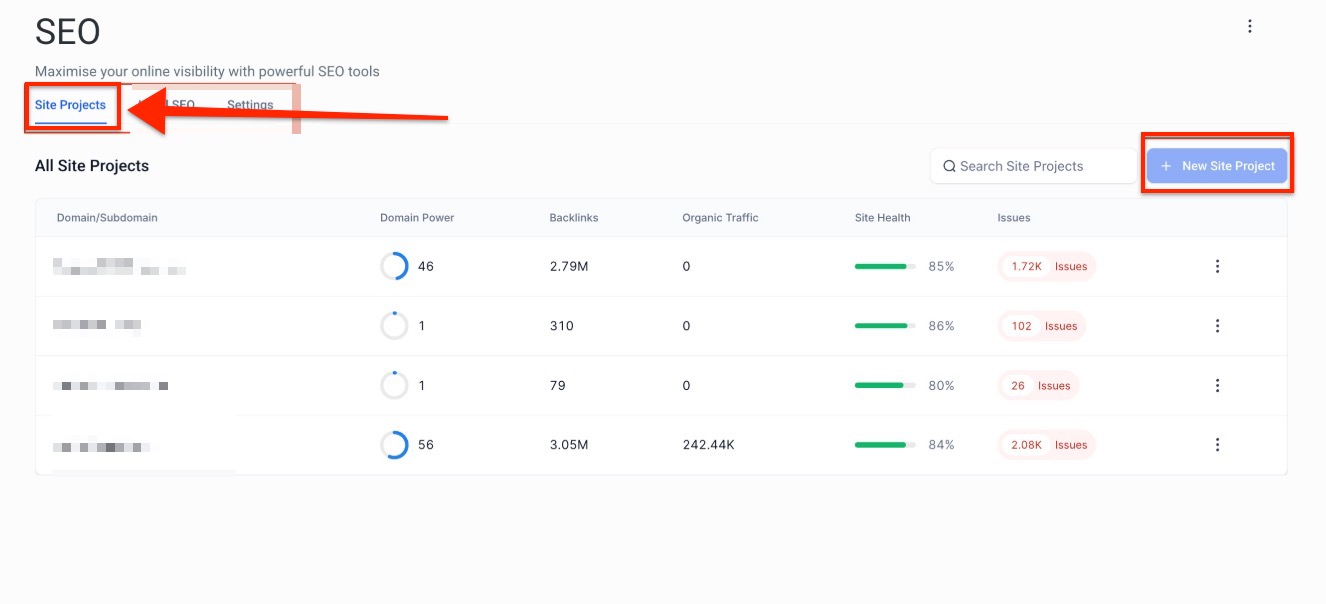Switch to the Settings tab
The width and height of the screenshot is (1326, 604).
pos(250,105)
